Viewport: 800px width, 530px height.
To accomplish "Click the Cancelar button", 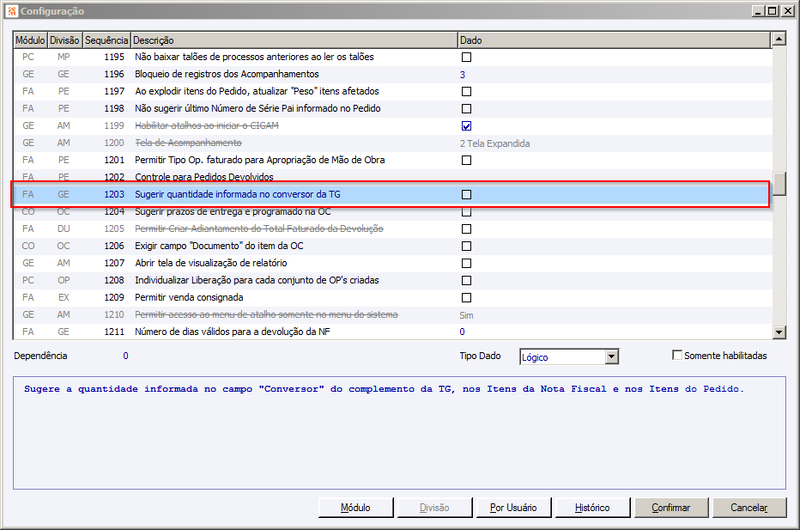I will point(749,508).
